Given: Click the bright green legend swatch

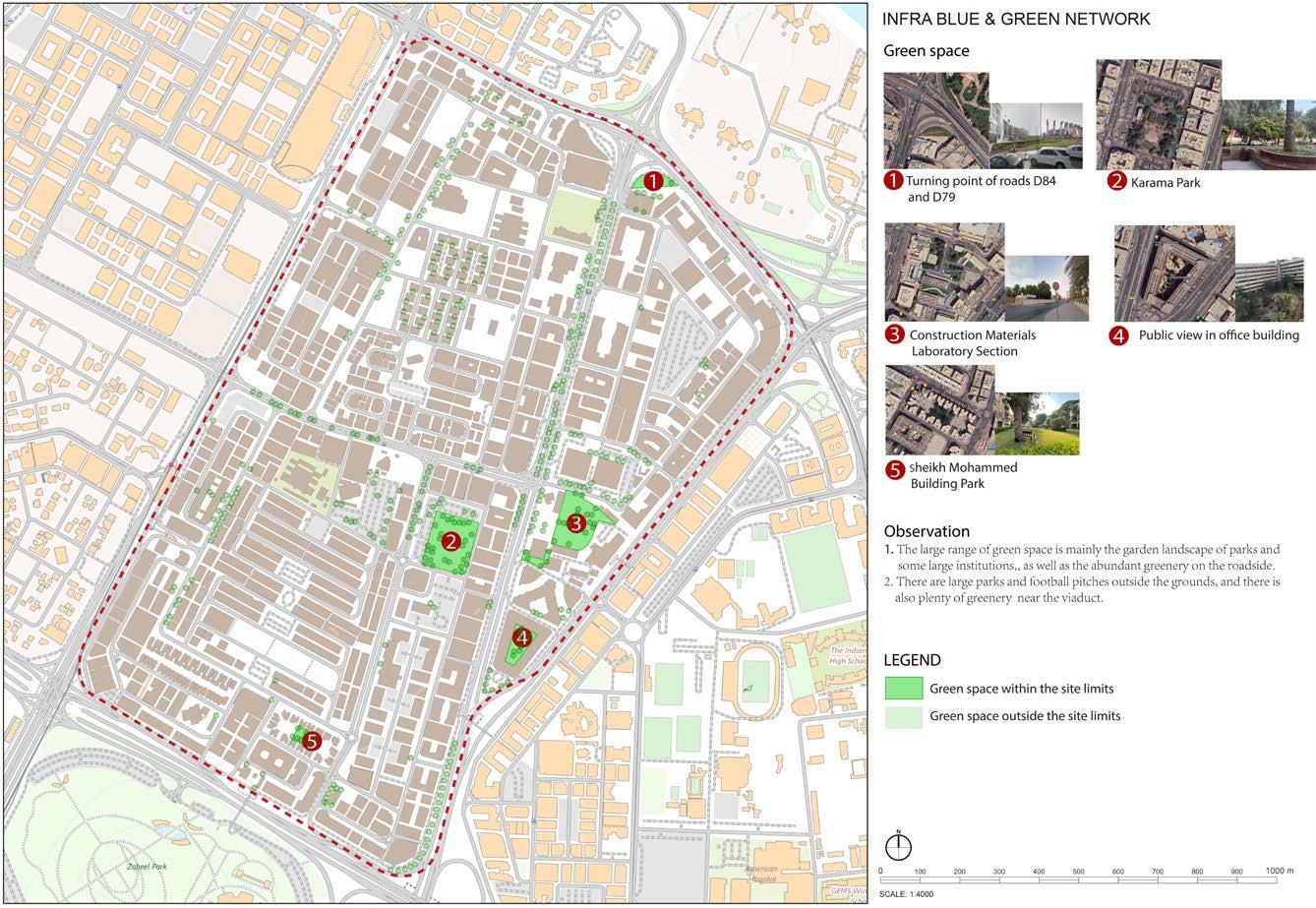Looking at the screenshot, I should [x=903, y=689].
